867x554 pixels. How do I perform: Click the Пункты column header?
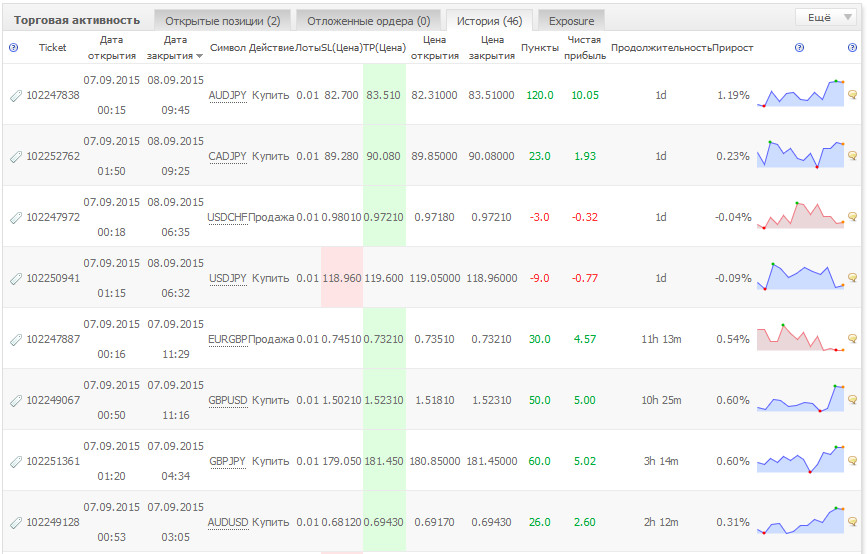pos(540,48)
